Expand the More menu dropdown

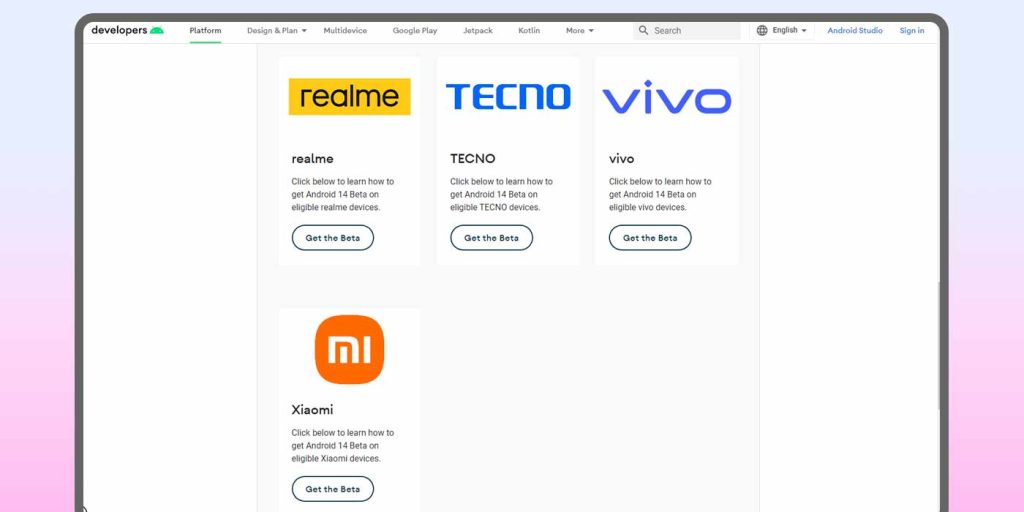tap(580, 31)
